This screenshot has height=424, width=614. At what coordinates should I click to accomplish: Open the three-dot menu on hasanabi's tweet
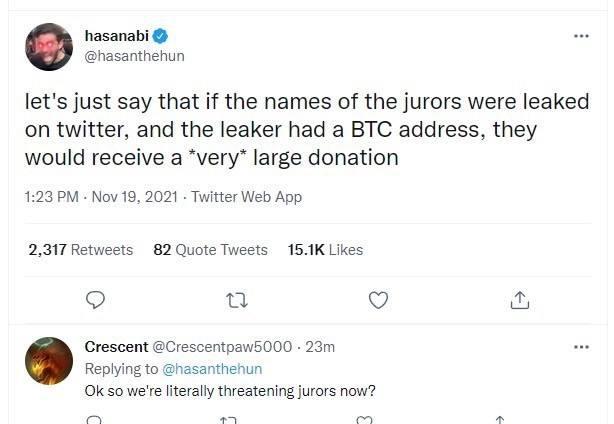[x=581, y=36]
